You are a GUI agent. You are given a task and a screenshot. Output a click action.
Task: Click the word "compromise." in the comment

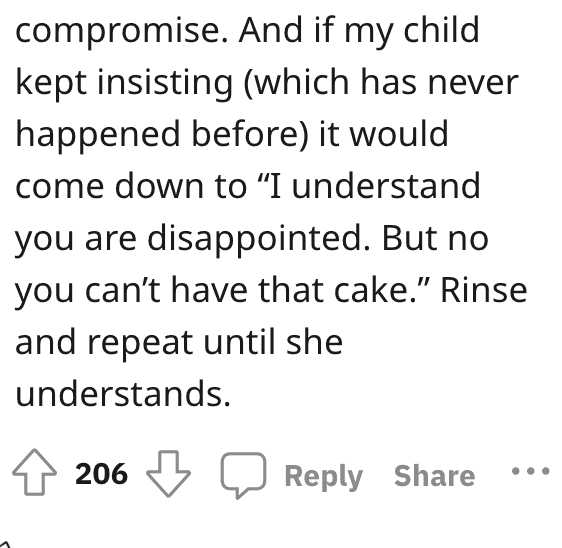(121, 31)
